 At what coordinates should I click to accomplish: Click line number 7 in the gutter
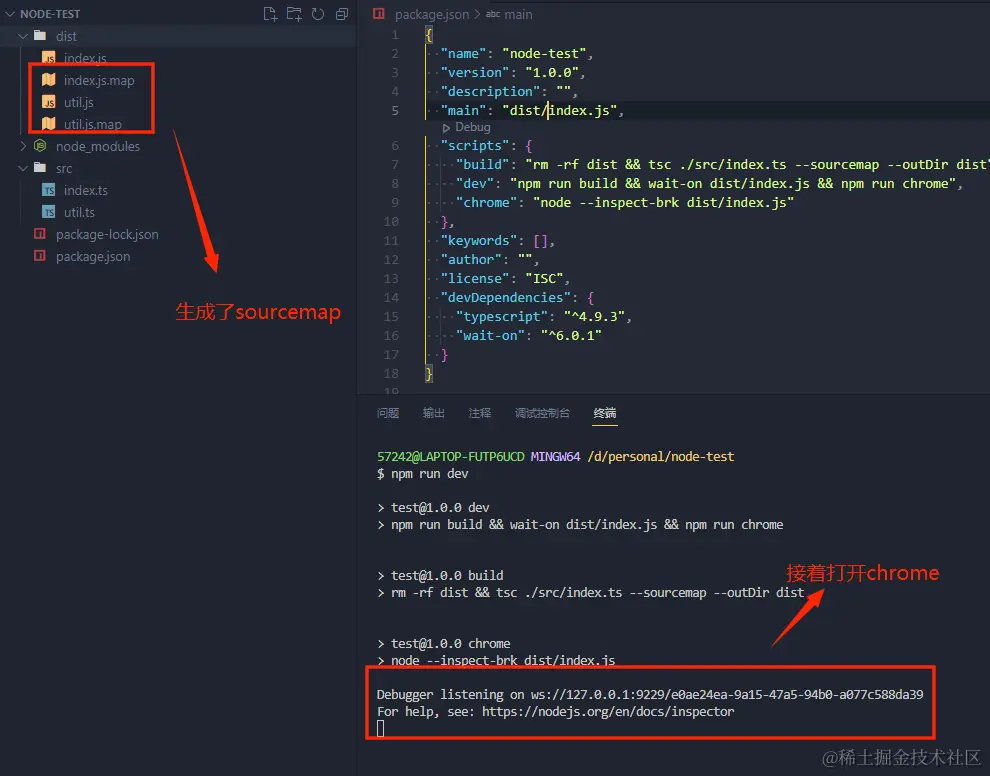point(395,165)
